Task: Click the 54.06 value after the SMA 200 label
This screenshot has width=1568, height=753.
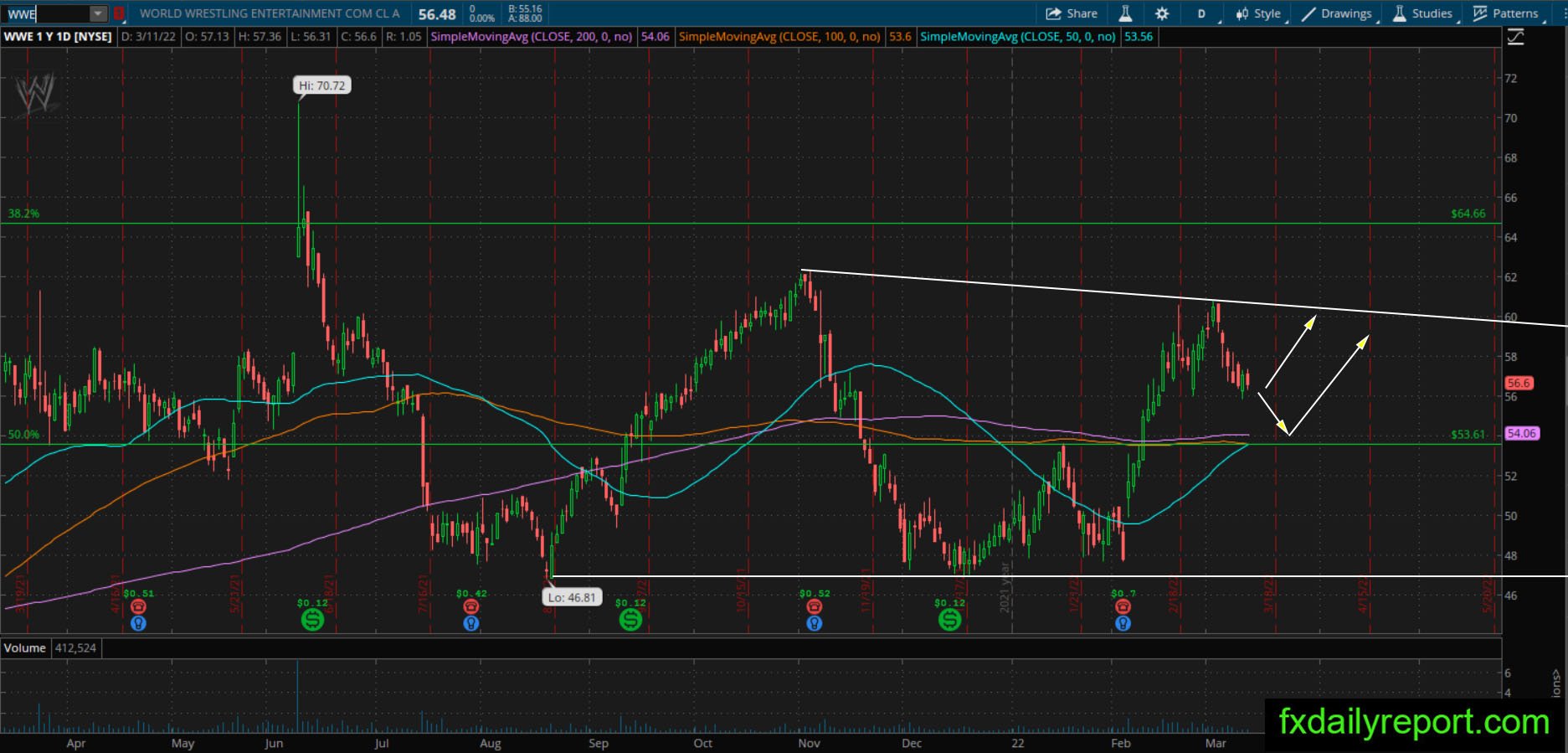Action: click(x=655, y=37)
